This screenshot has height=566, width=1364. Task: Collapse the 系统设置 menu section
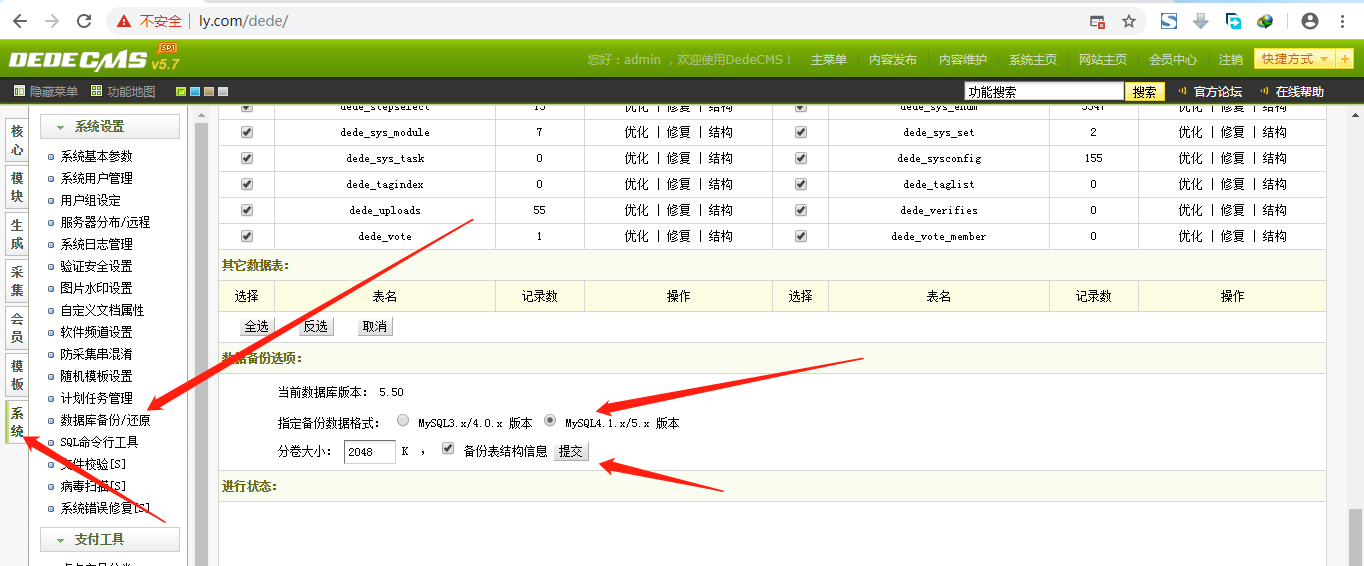[x=110, y=127]
